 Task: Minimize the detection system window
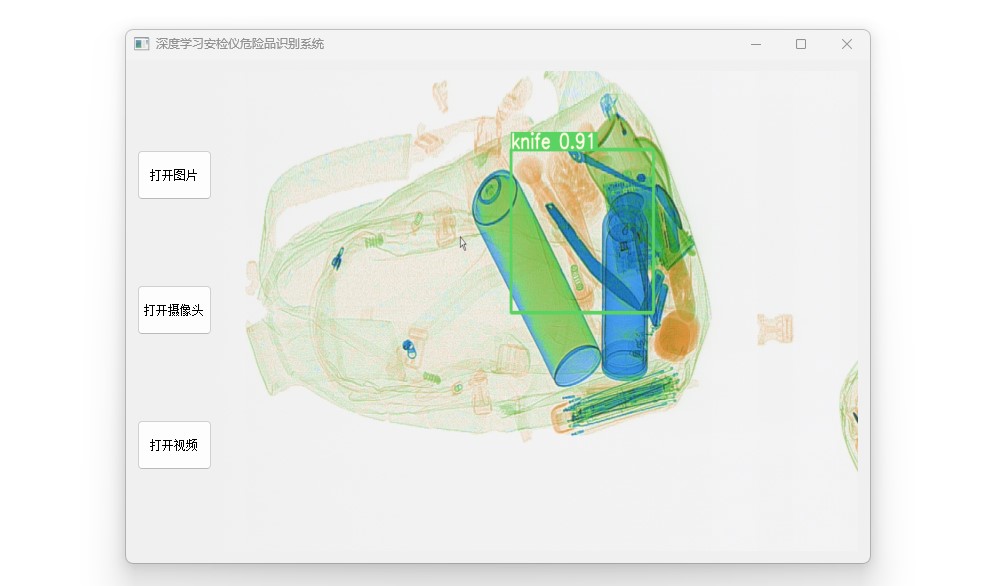(756, 44)
